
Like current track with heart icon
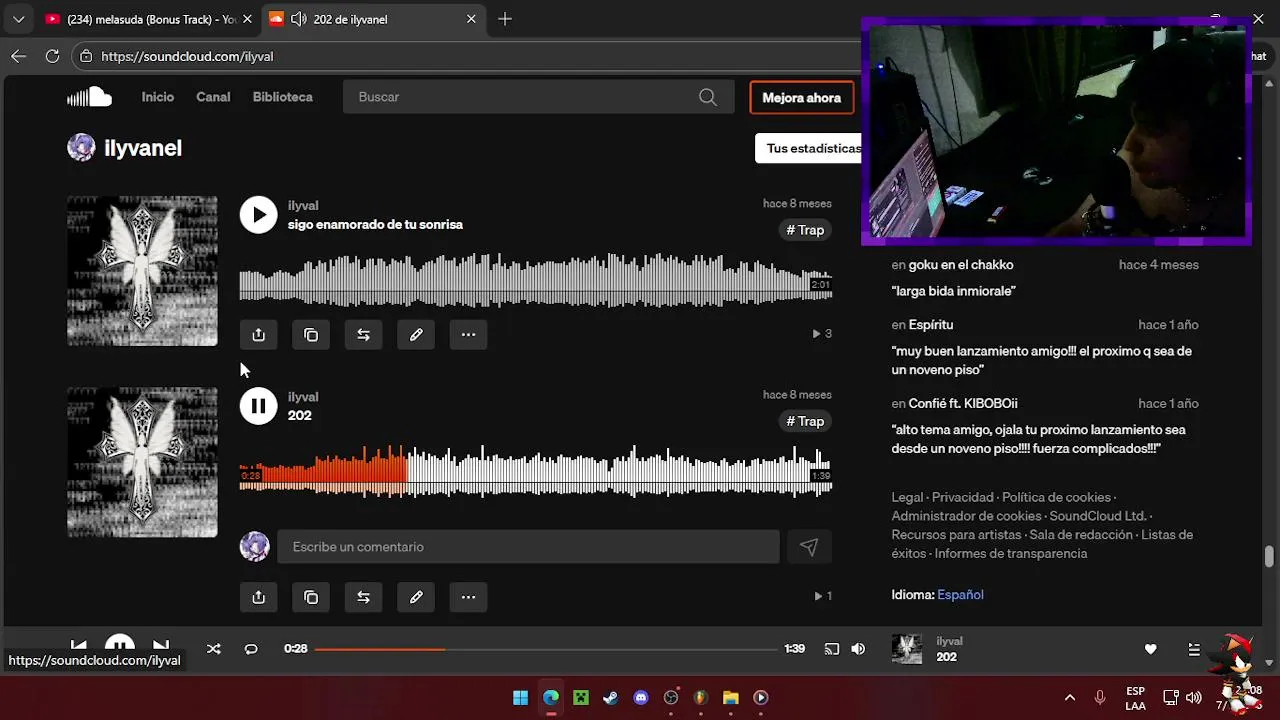pyautogui.click(x=1150, y=649)
